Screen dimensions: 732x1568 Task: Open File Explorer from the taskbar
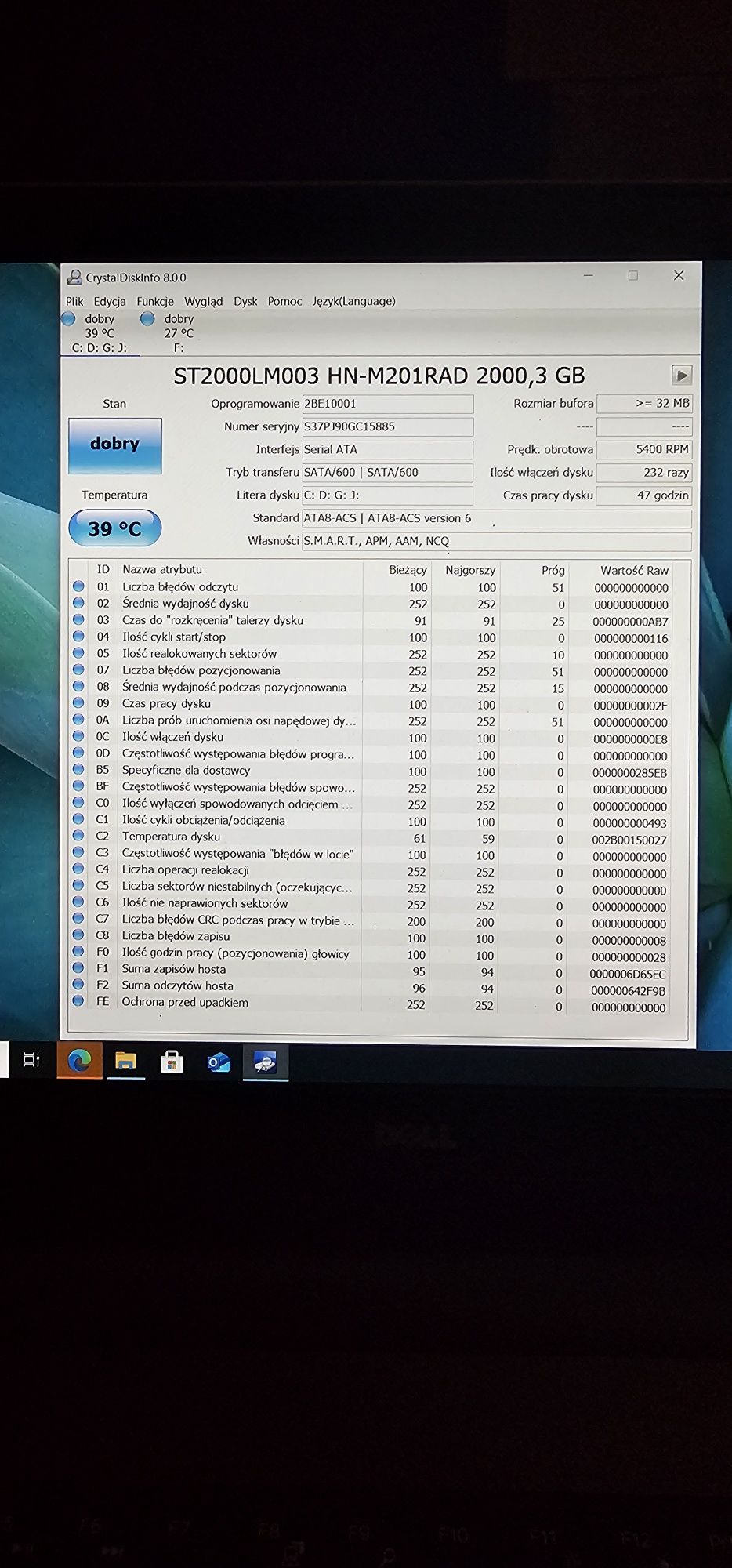tap(125, 1061)
